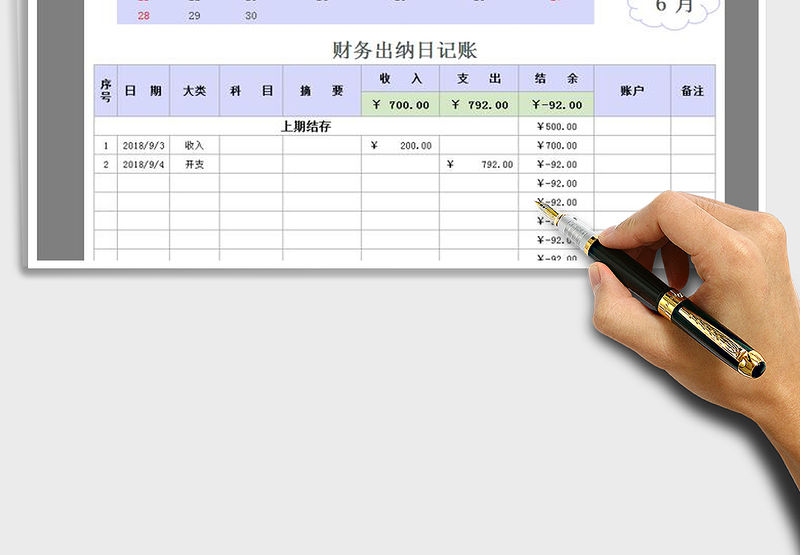Click the 6月 cloud-shaped month label
Screen dimensions: 800x555
point(674,8)
